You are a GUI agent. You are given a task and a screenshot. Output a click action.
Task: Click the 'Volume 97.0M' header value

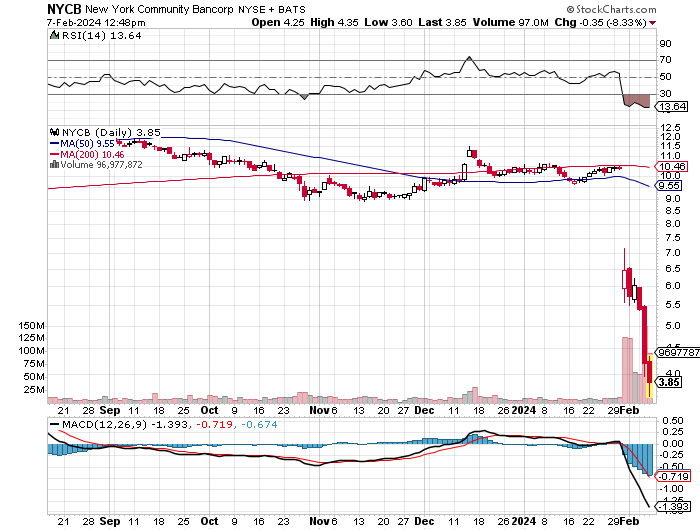tap(510, 22)
